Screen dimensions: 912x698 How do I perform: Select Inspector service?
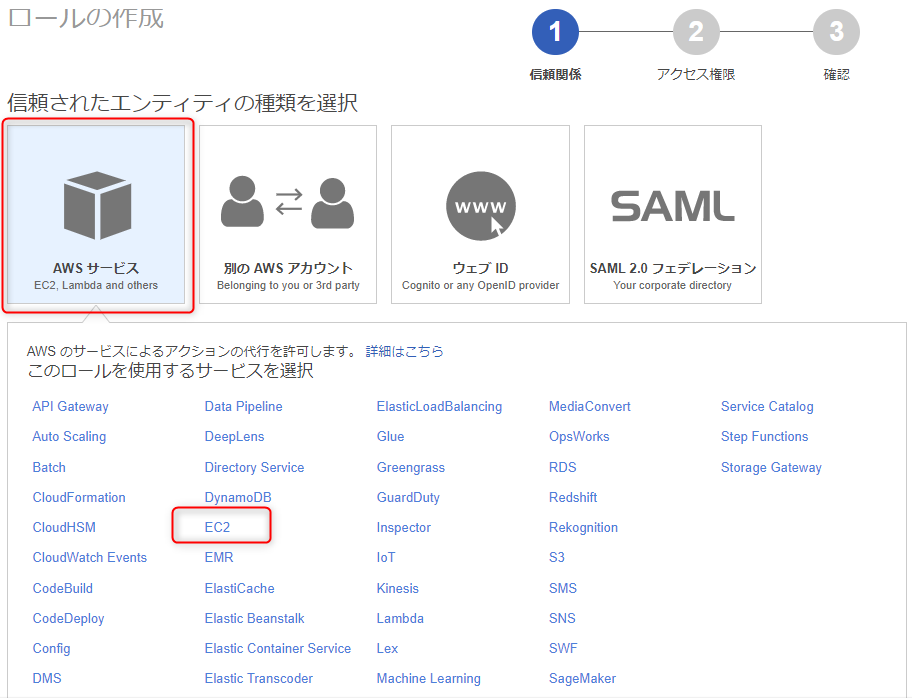tap(404, 528)
